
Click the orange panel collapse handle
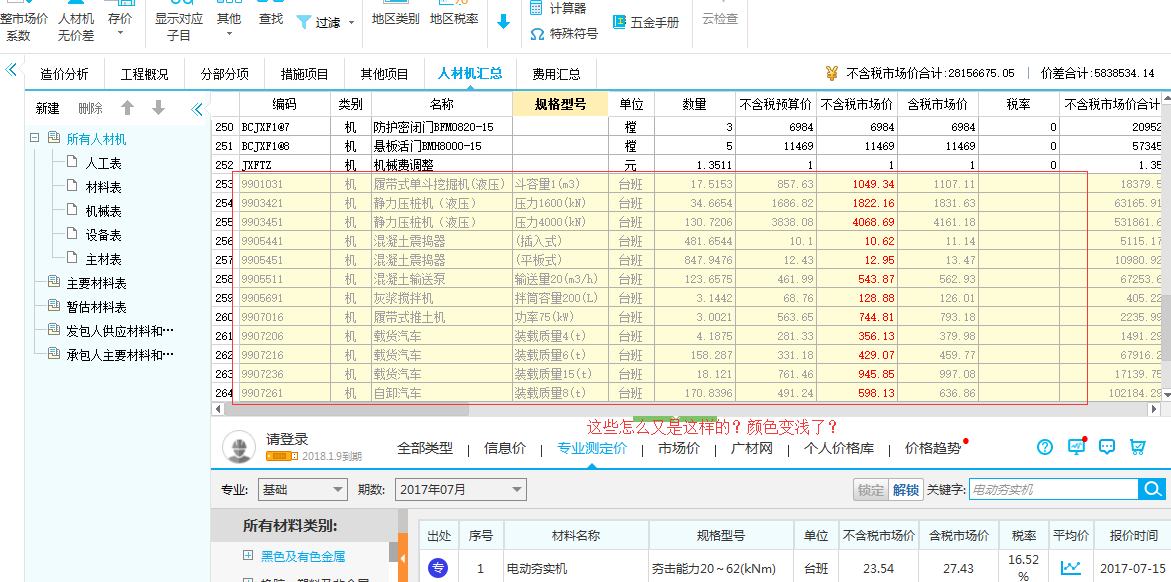(x=403, y=558)
